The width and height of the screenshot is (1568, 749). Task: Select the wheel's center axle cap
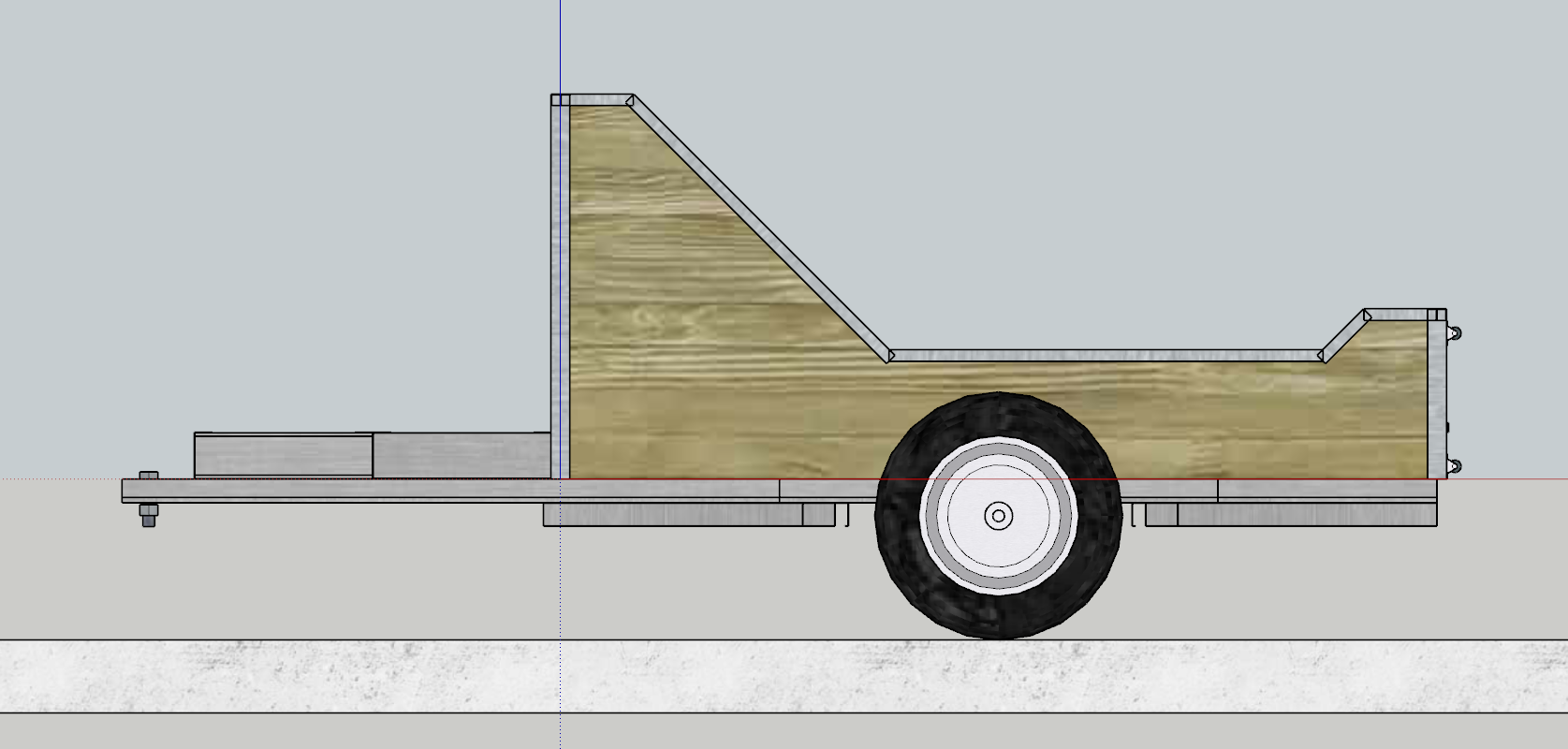(x=998, y=516)
